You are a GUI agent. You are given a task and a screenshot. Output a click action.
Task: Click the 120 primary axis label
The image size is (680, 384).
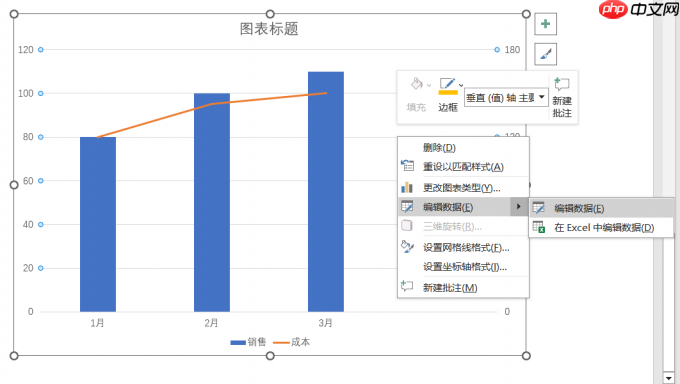tap(26, 49)
